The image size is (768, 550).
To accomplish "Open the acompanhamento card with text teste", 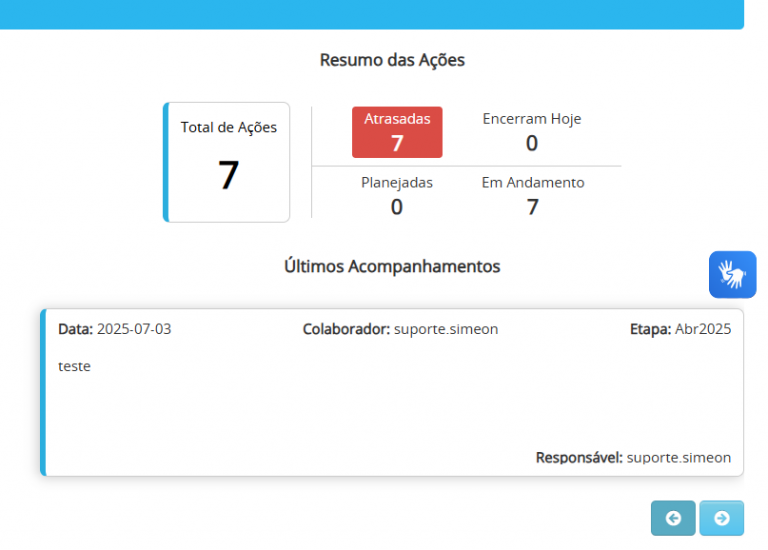I will click(392, 392).
